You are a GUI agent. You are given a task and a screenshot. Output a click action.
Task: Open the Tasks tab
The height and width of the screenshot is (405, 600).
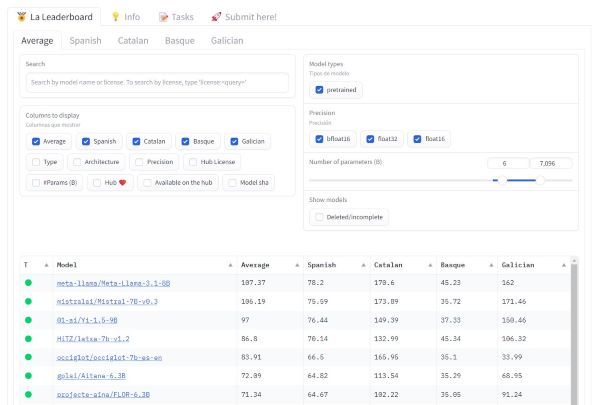(x=177, y=17)
